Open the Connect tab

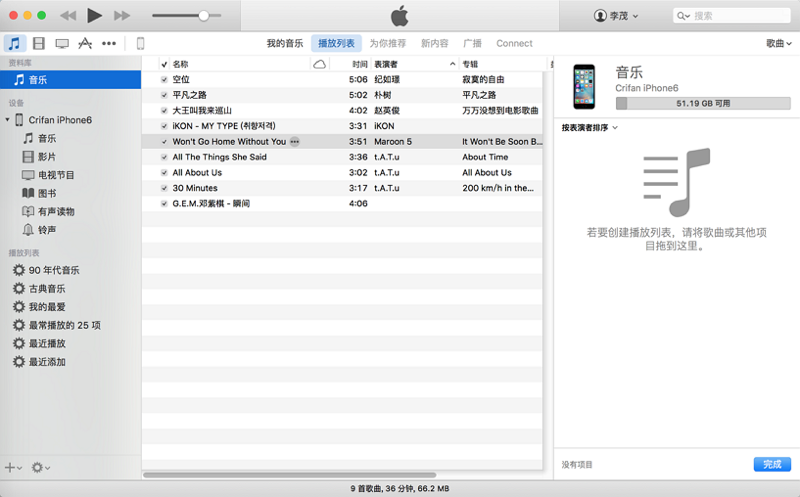tap(514, 43)
